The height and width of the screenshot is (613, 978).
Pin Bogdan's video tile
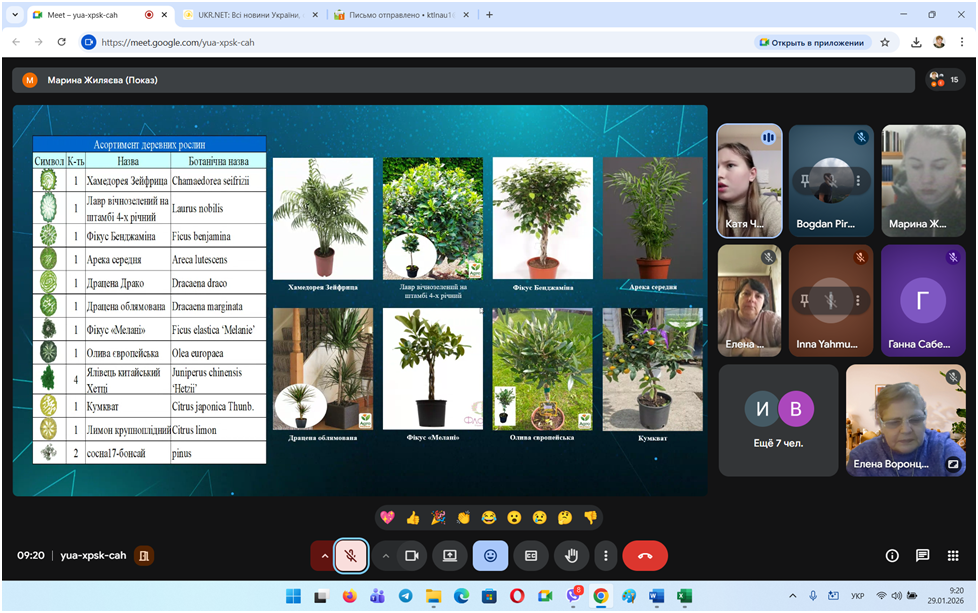(x=804, y=181)
